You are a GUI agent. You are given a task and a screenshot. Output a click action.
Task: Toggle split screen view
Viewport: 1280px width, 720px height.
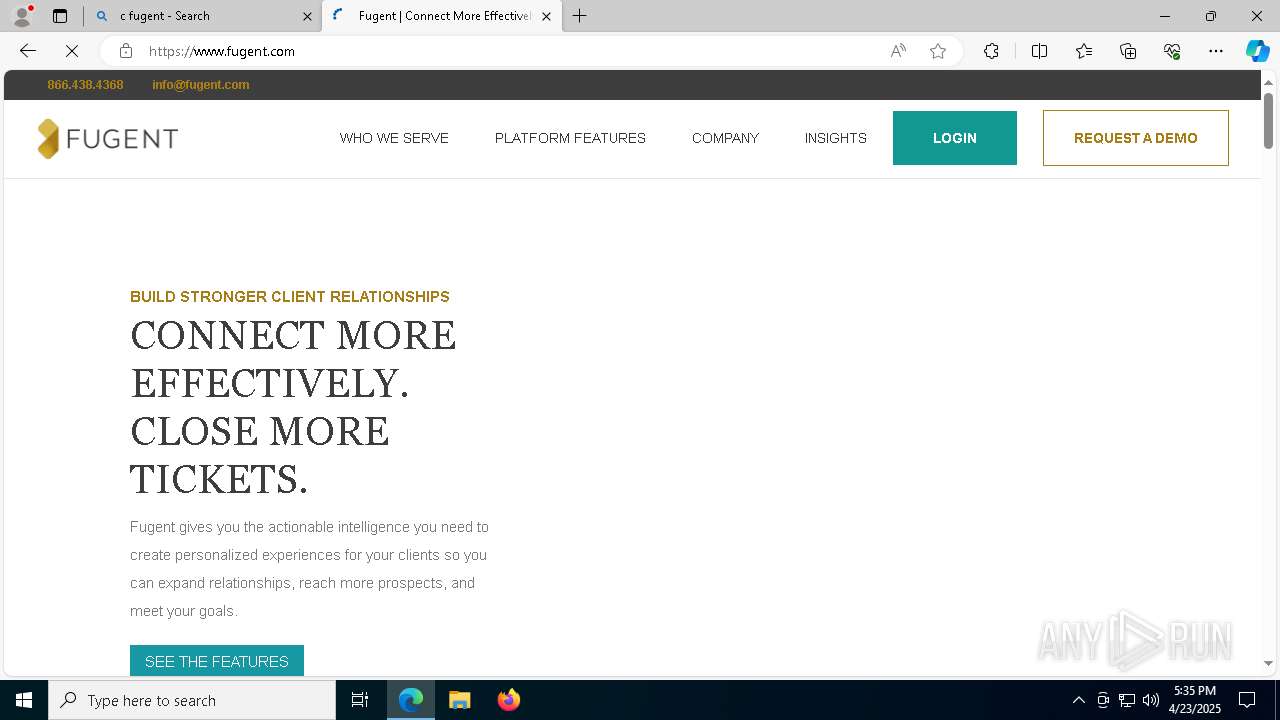(1039, 51)
